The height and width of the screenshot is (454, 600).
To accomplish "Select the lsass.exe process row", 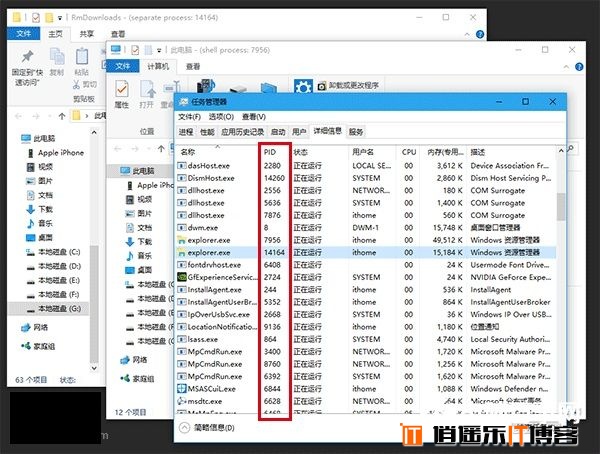I will click(x=366, y=339).
